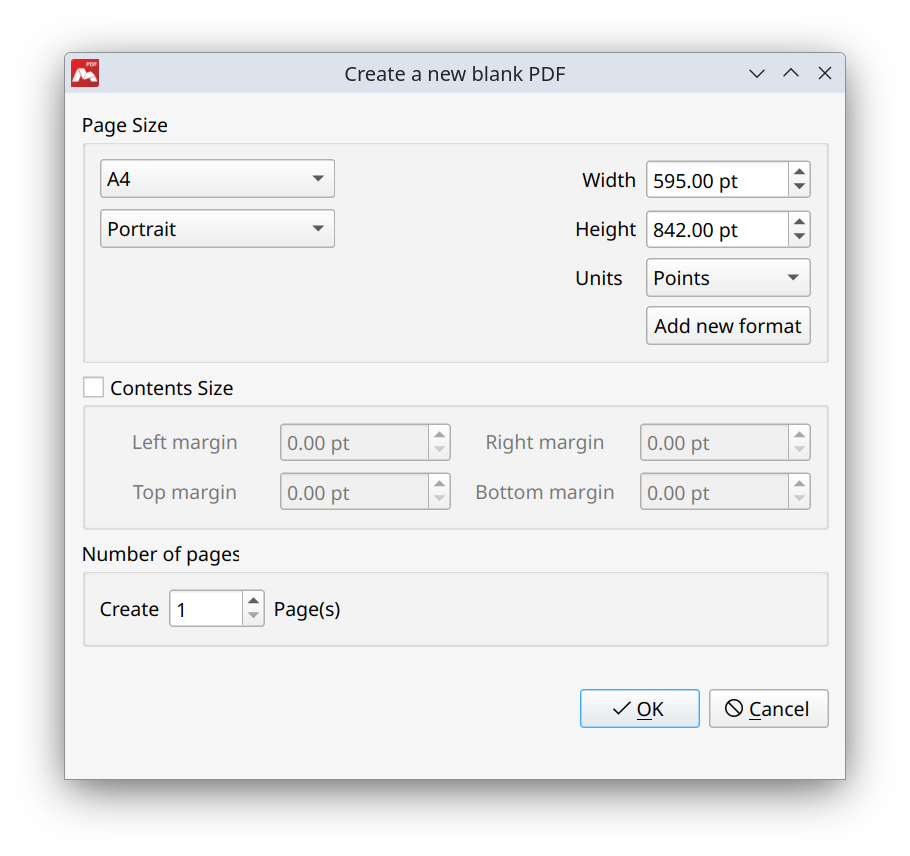Image resolution: width=910 pixels, height=856 pixels.
Task: Click the Master PDF Editor app icon
Action: pyautogui.click(x=84, y=73)
